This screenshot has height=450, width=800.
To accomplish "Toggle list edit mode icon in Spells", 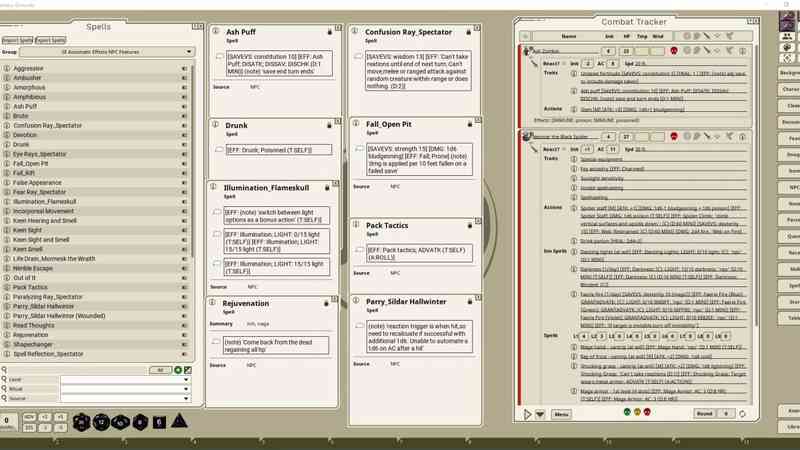I will click(188, 370).
